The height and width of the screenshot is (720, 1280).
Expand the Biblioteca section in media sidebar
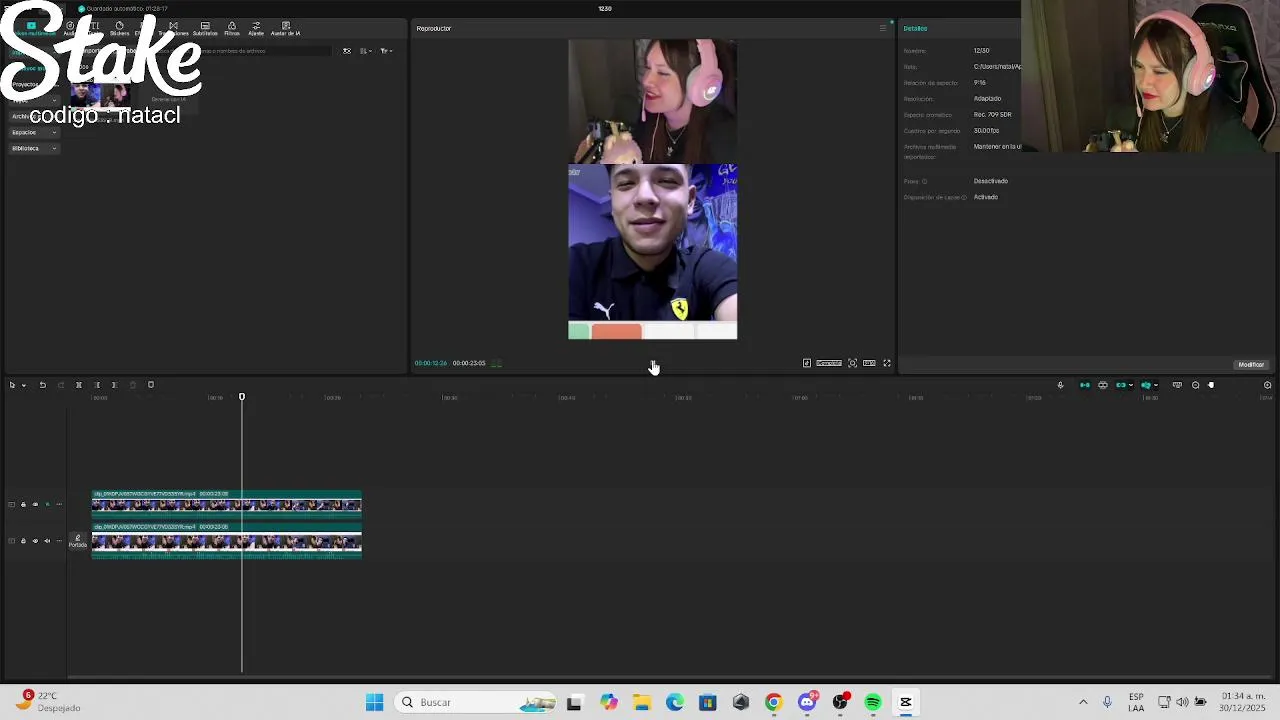34,148
